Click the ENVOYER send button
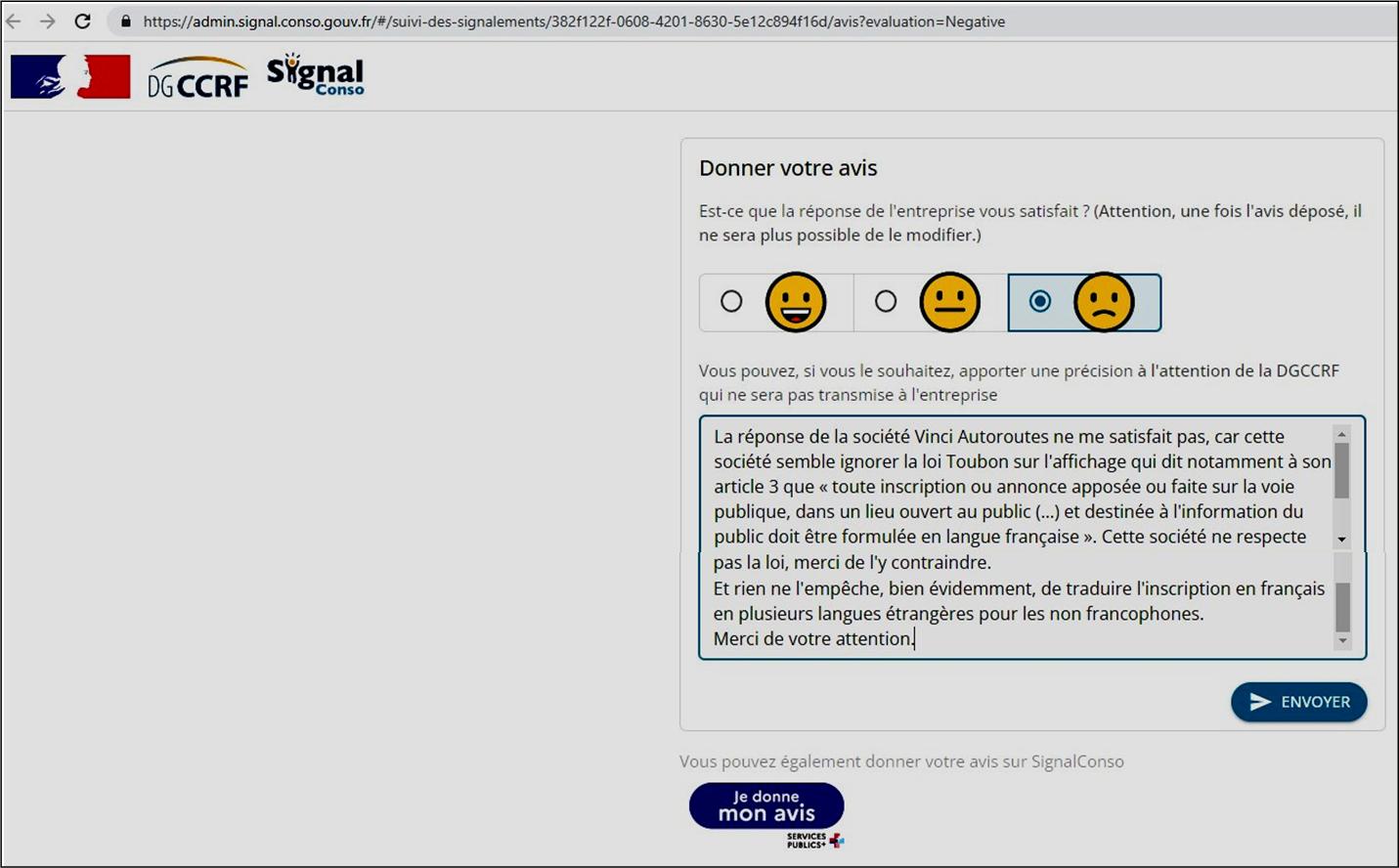1399x868 pixels. 1298,702
